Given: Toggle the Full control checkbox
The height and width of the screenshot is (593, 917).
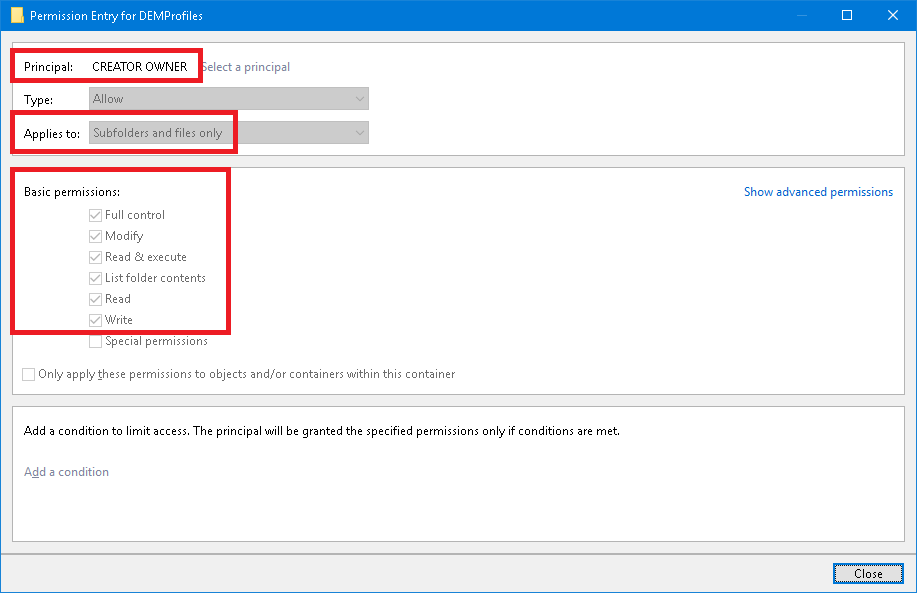Looking at the screenshot, I should tap(96, 215).
